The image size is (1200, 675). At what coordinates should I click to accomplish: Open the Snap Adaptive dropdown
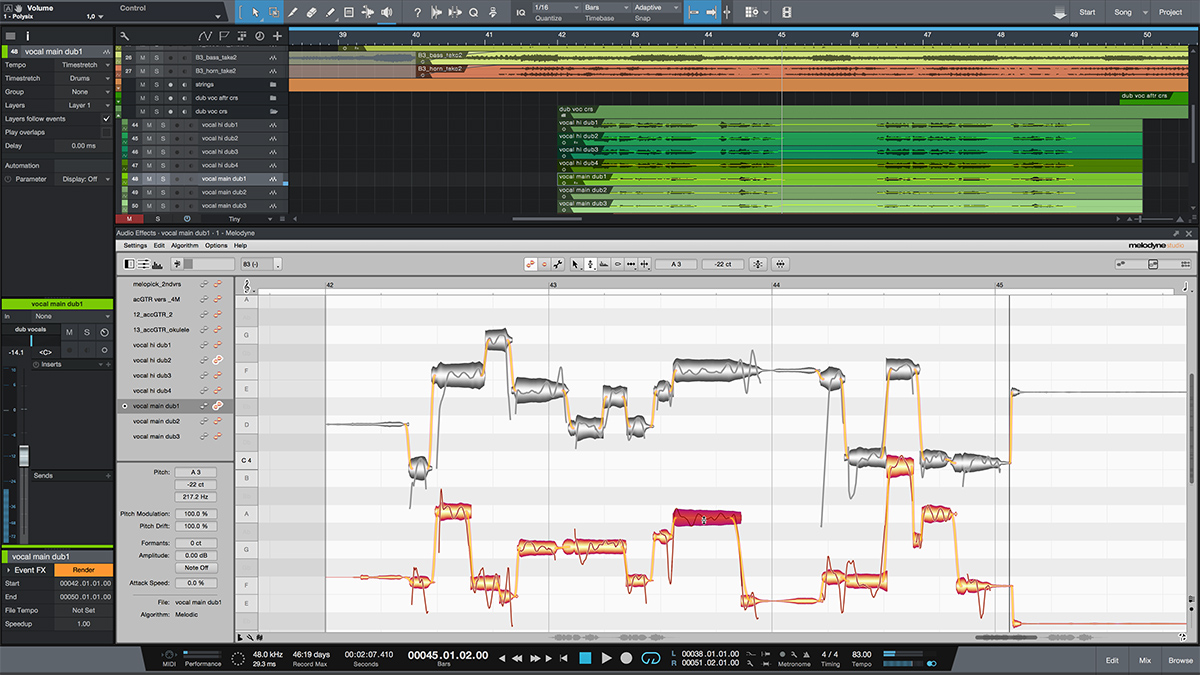(x=657, y=7)
